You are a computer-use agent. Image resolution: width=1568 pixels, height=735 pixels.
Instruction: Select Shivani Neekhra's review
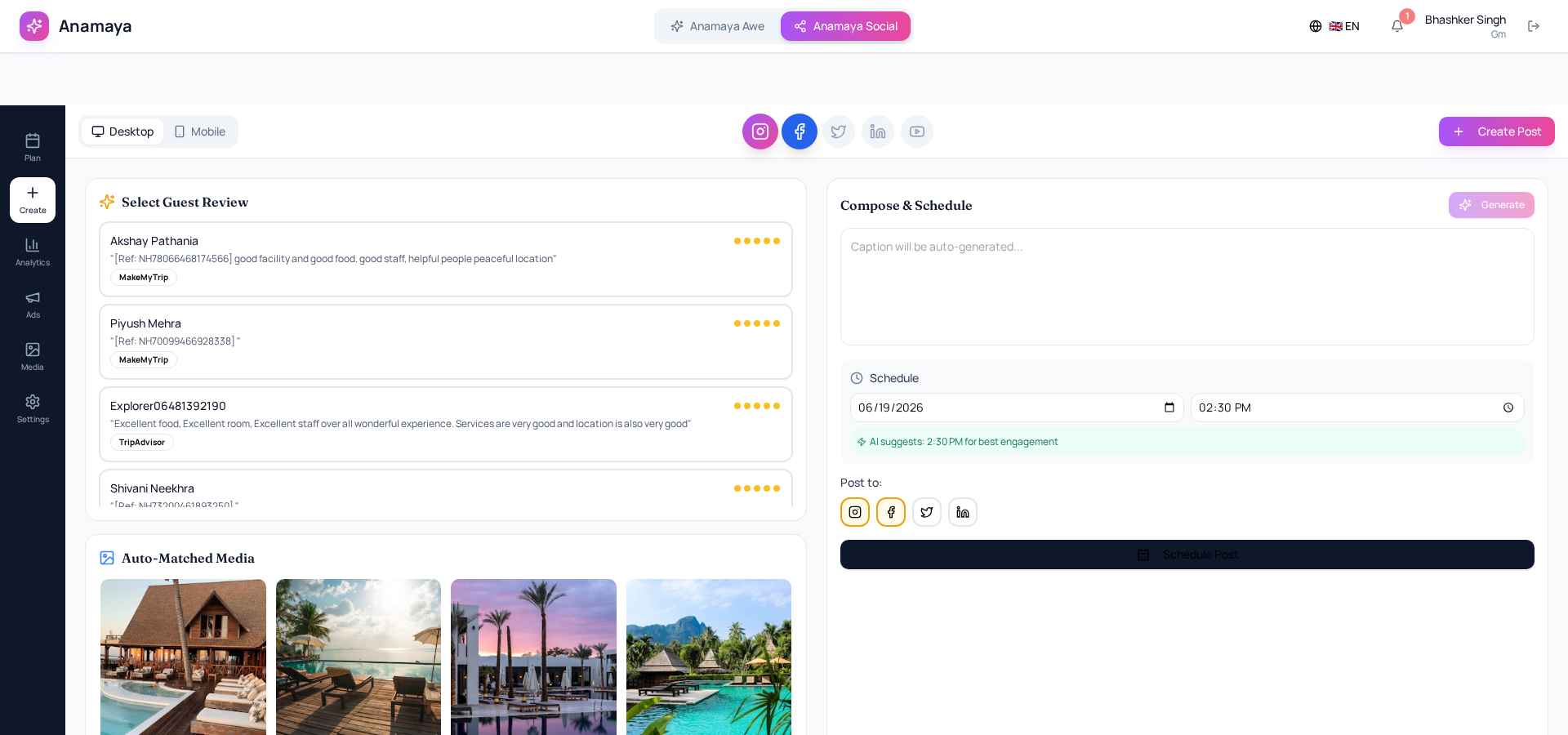[x=446, y=488]
